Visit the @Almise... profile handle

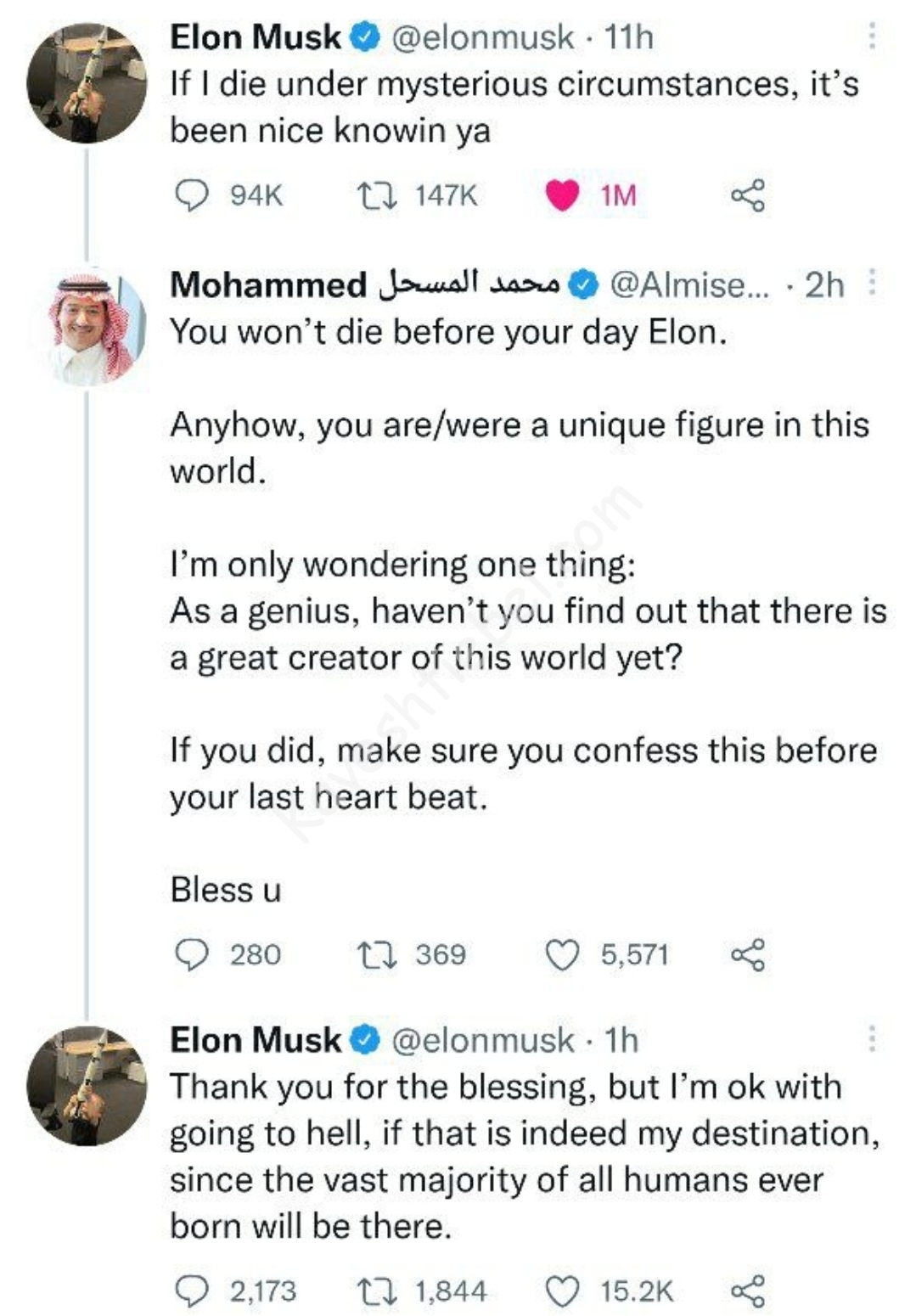point(689,284)
